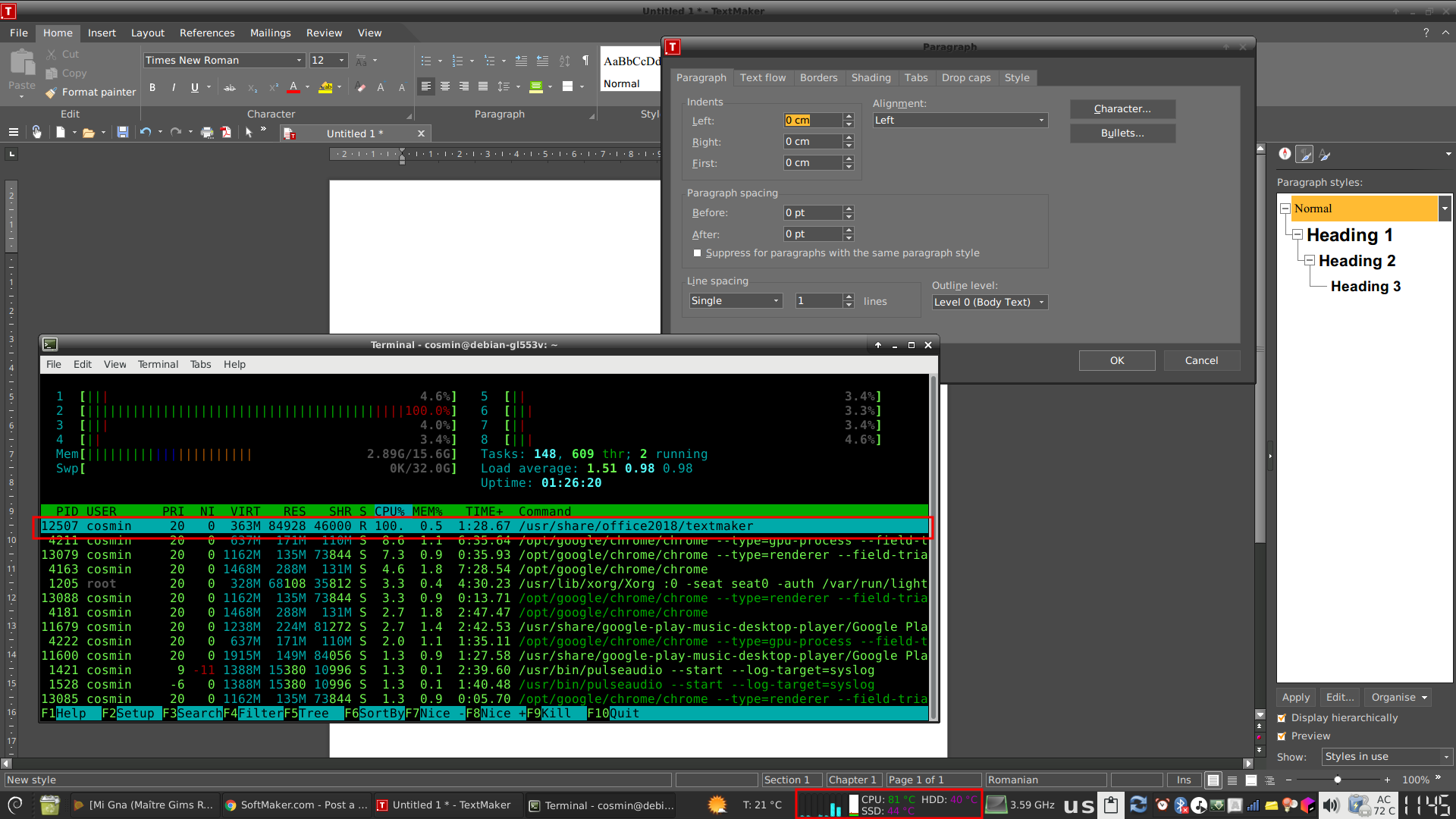Open Outline level dropdown

[x=990, y=303]
